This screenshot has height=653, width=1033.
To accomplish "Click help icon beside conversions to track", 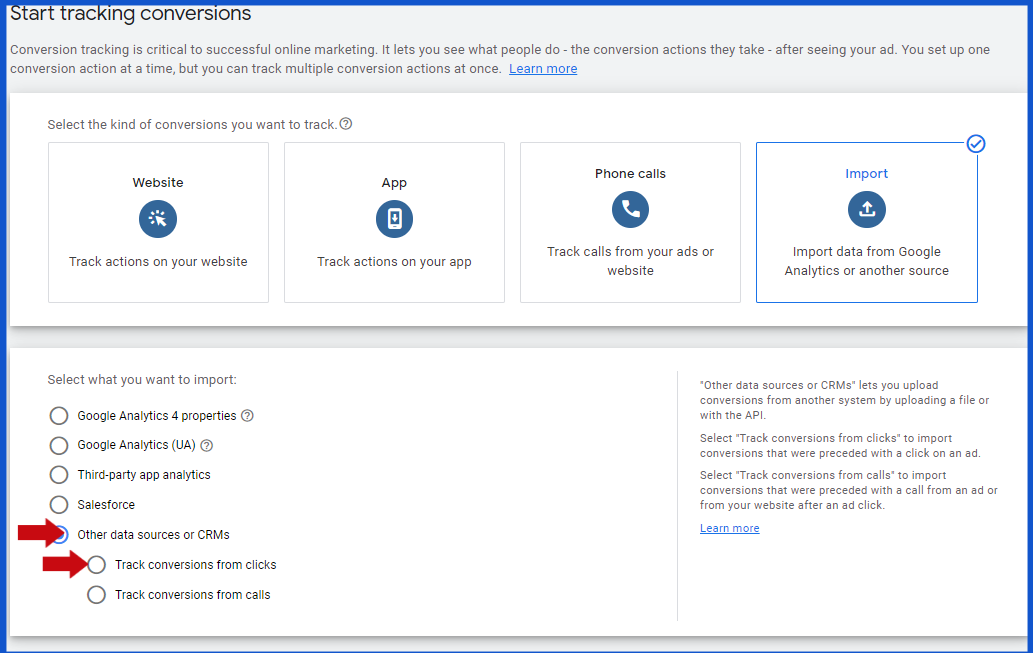I will [346, 124].
